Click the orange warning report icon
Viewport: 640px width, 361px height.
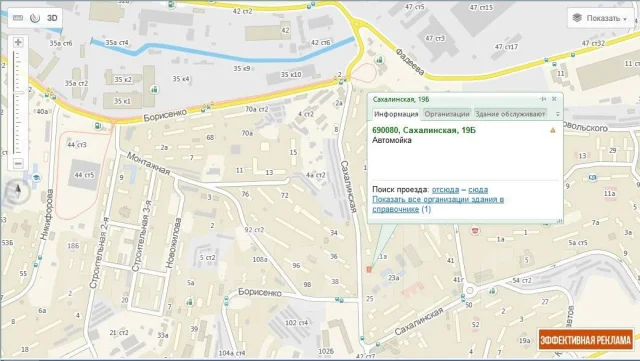coord(553,130)
